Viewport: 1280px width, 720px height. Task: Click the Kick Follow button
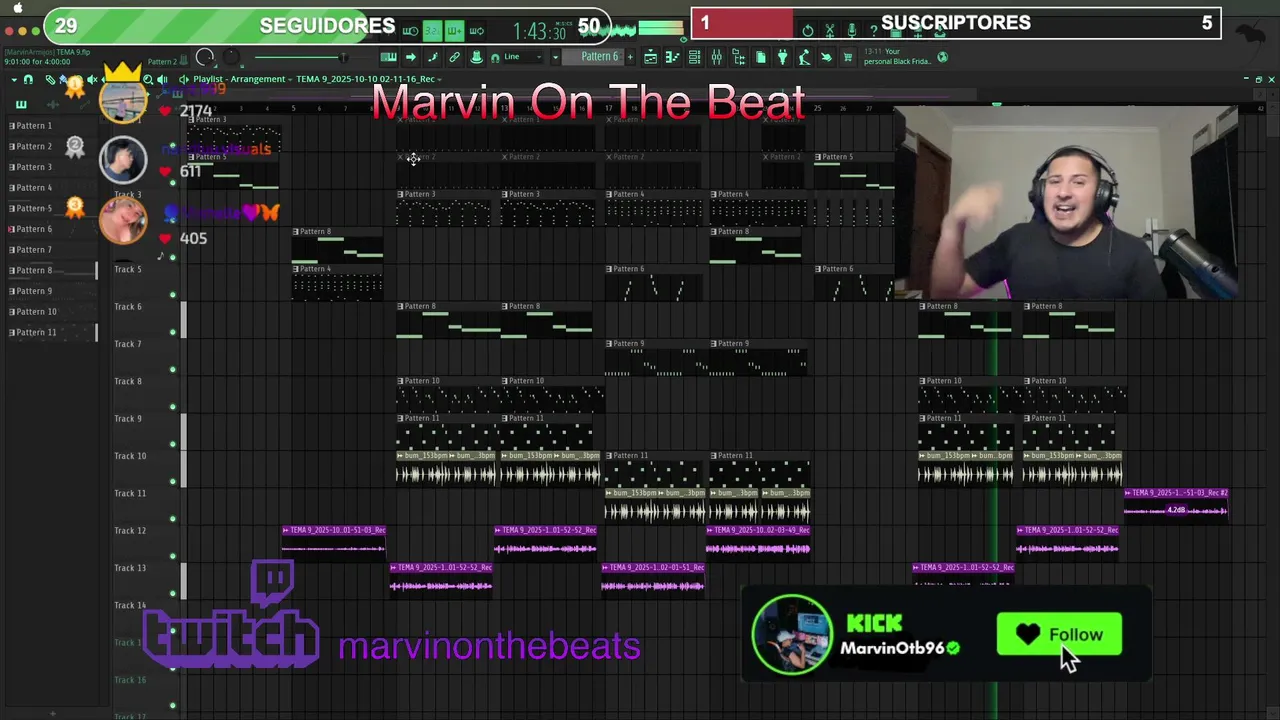1059,635
